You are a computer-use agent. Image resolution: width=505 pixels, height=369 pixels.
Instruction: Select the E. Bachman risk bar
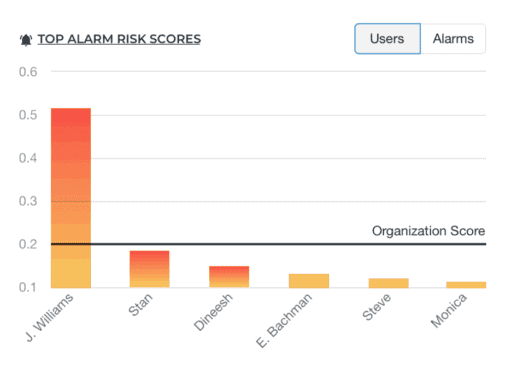click(309, 281)
